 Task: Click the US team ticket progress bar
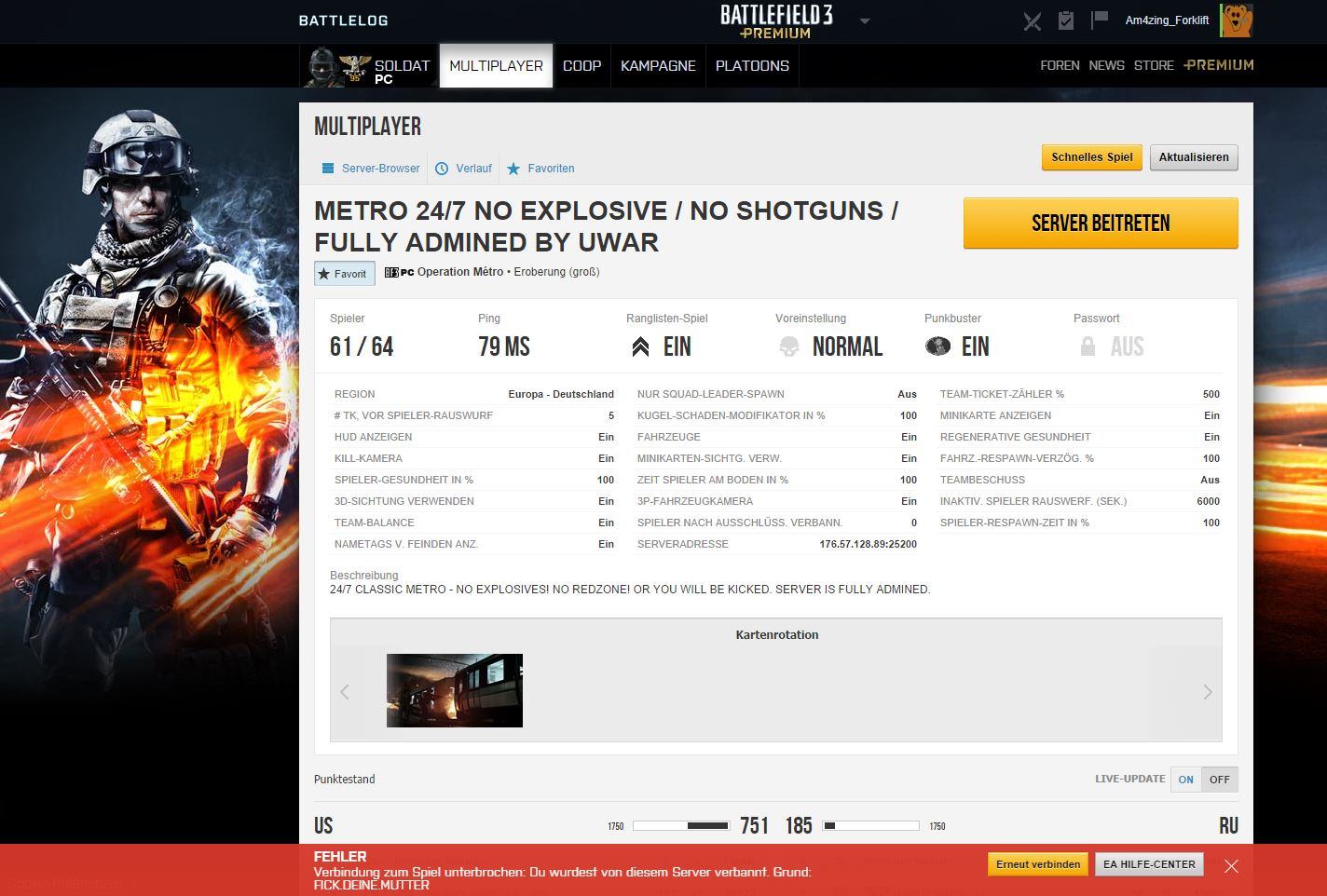680,826
